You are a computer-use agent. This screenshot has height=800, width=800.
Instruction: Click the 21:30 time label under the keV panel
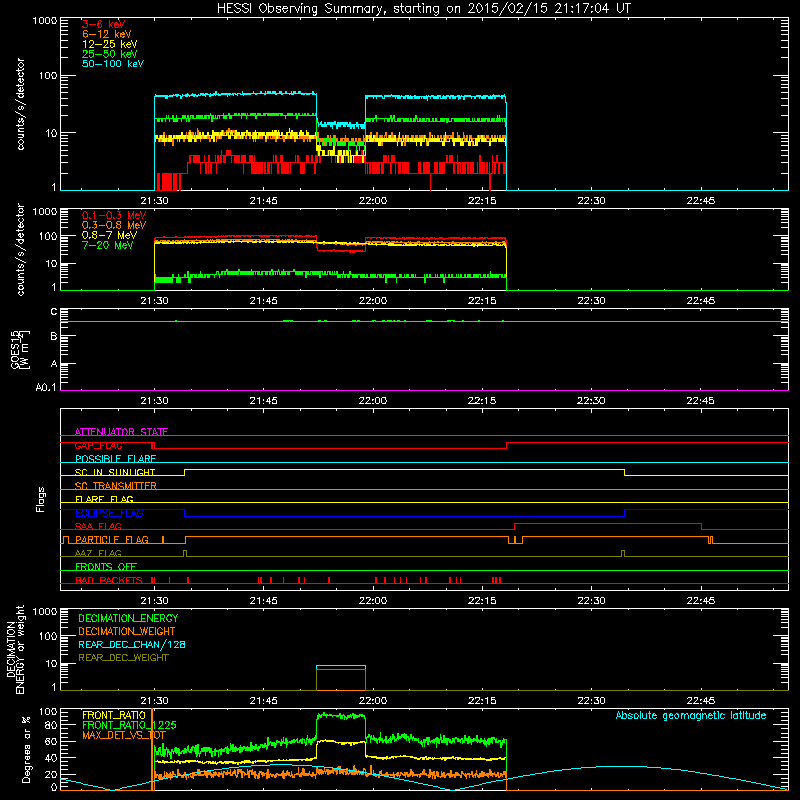click(x=154, y=201)
